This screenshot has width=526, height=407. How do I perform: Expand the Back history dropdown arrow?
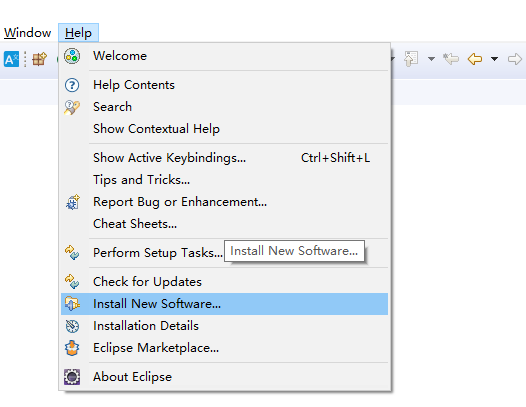coord(494,59)
